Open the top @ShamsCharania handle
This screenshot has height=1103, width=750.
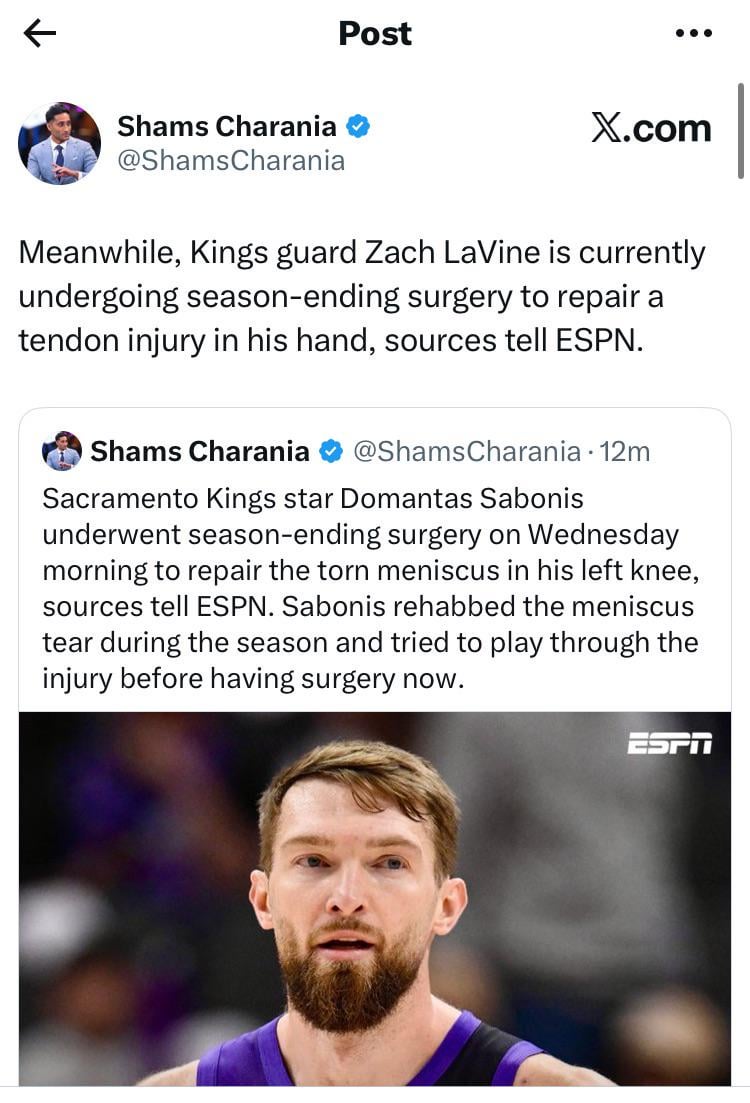tap(231, 160)
